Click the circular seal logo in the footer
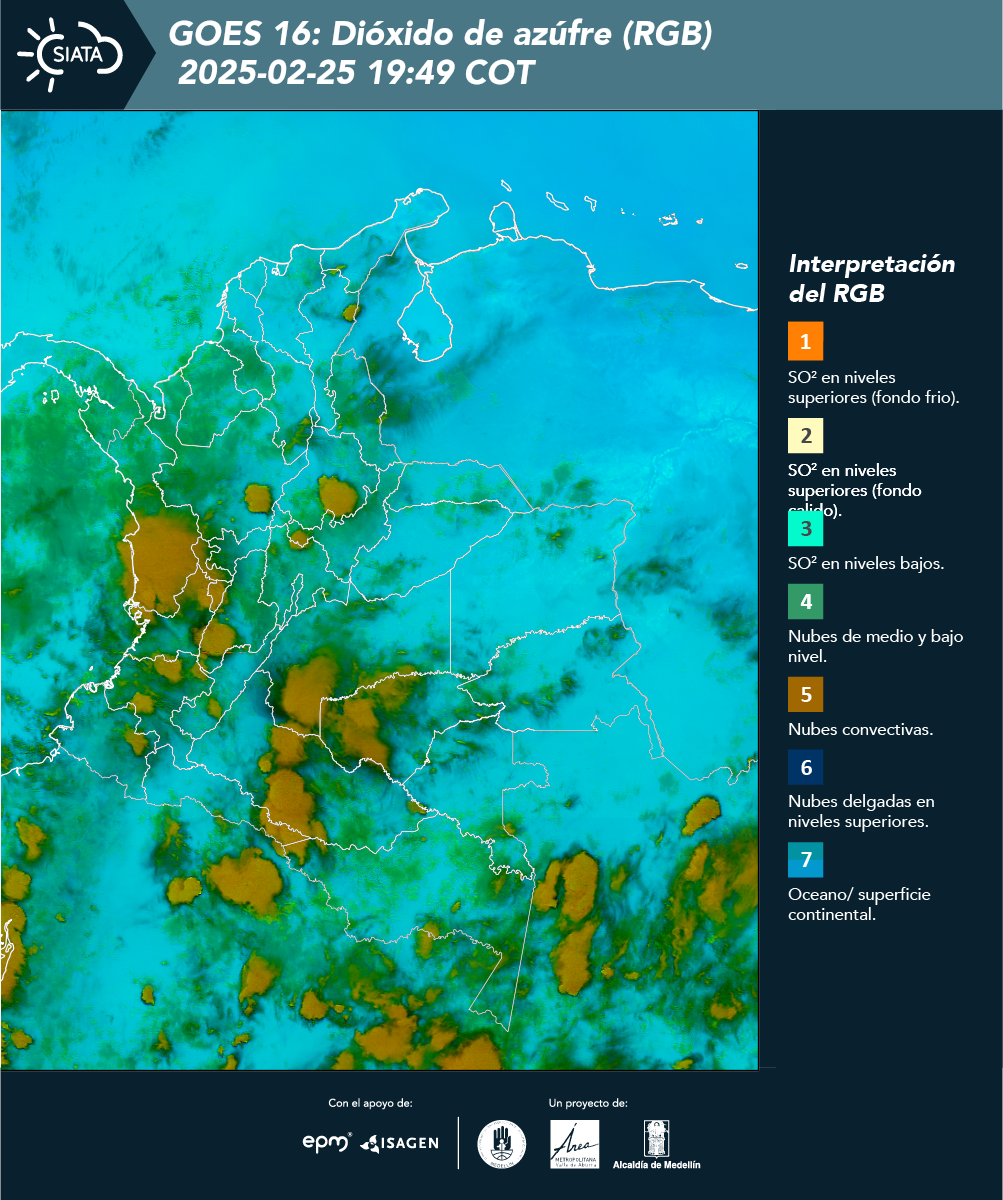This screenshot has width=1003, height=1200. click(x=502, y=1144)
